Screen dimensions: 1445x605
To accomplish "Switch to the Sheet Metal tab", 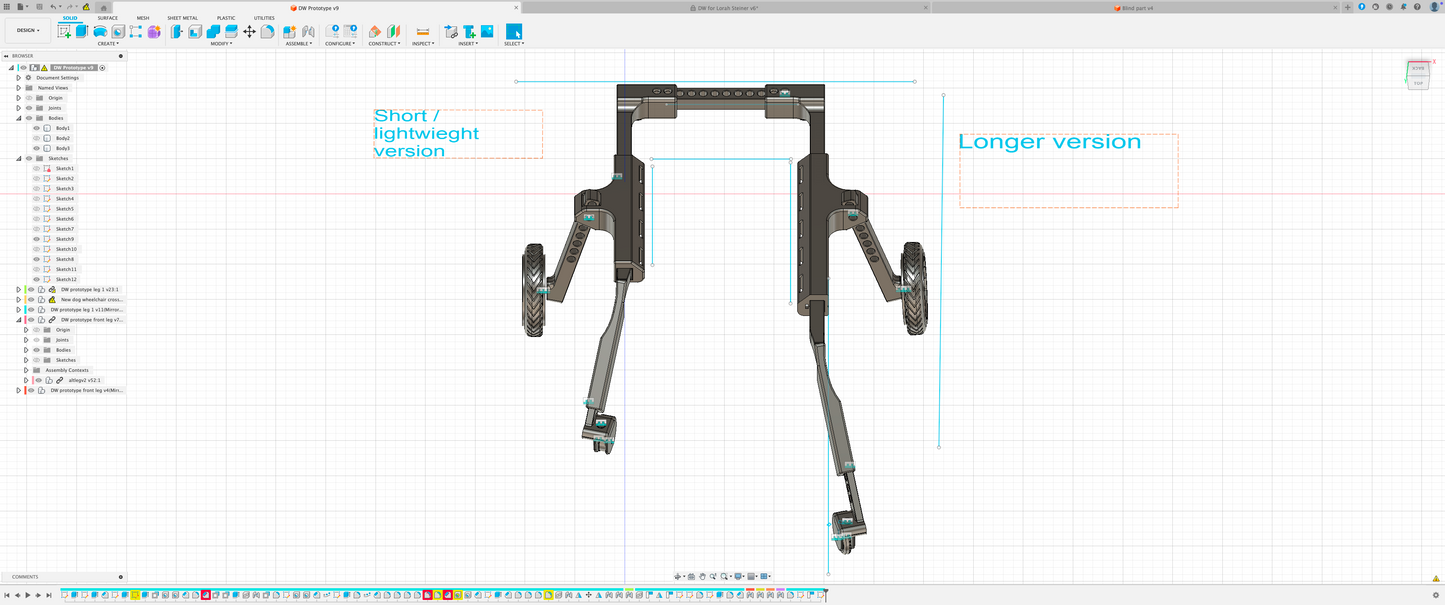I will click(182, 18).
